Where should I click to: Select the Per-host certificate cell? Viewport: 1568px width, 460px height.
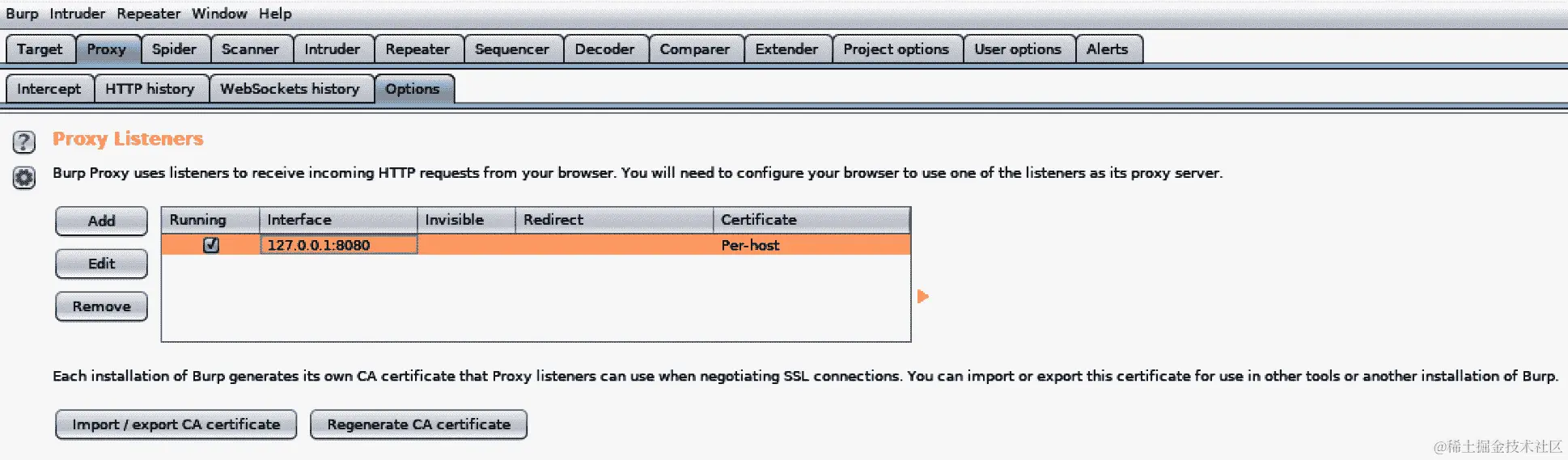point(812,245)
